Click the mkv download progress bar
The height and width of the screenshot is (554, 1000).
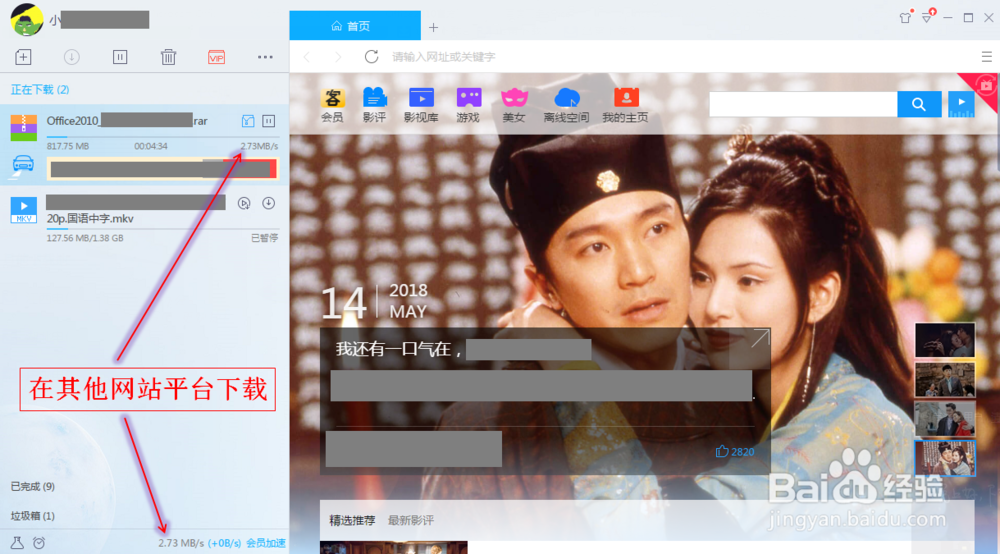162,228
